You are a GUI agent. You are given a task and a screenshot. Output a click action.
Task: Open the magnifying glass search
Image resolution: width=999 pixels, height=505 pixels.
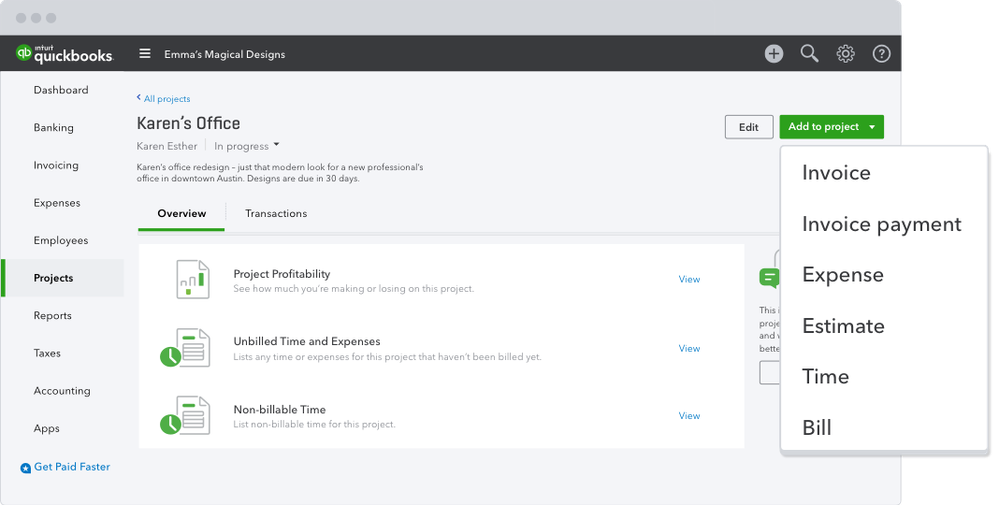pyautogui.click(x=810, y=54)
